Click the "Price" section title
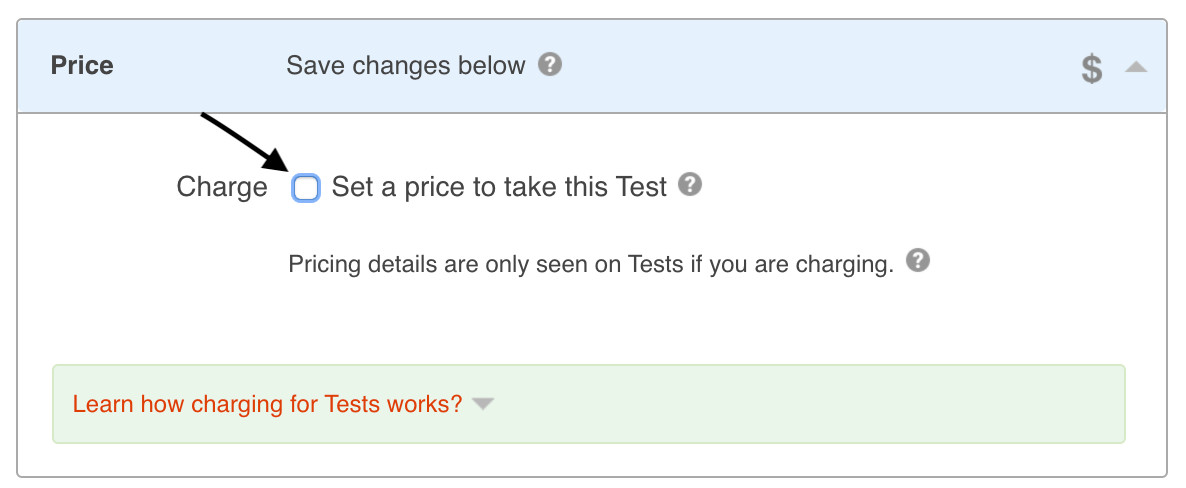The width and height of the screenshot is (1186, 488). [x=82, y=66]
